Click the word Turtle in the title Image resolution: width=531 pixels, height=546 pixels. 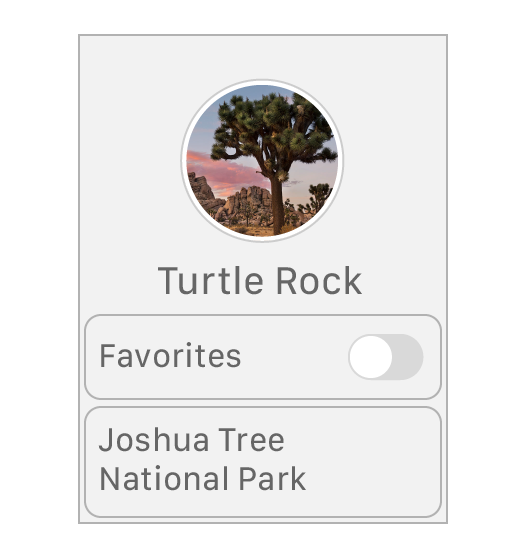(x=210, y=281)
